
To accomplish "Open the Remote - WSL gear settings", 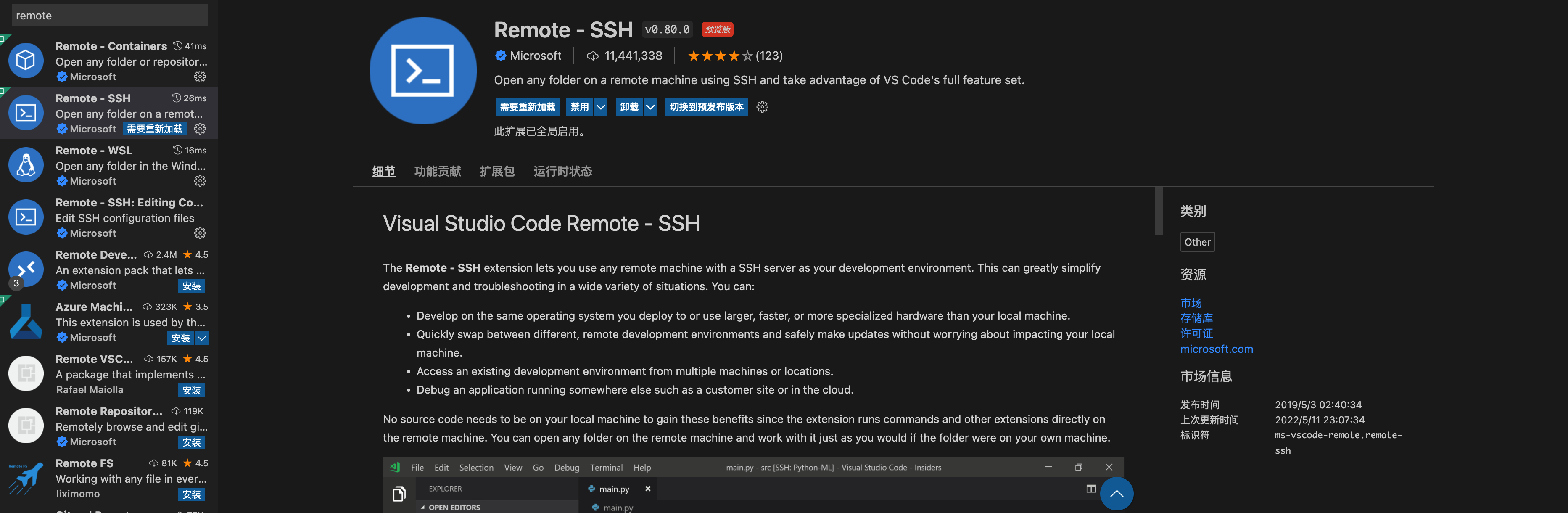I will tap(200, 181).
